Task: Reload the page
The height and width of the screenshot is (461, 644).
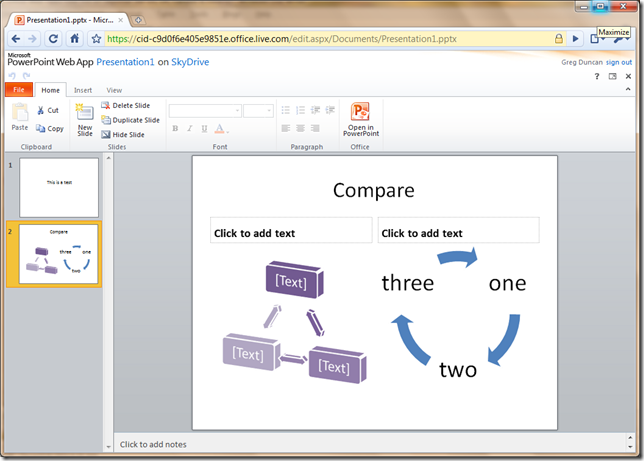Action: pyautogui.click(x=53, y=39)
